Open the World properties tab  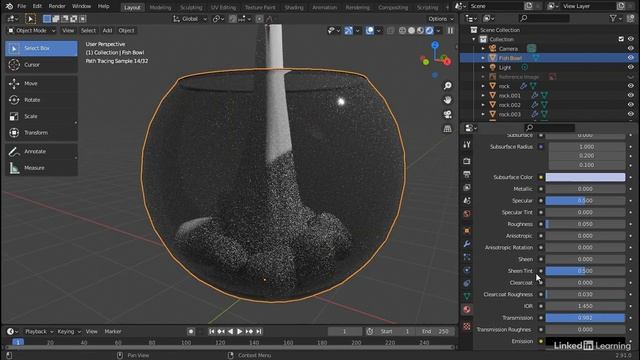pyautogui.click(x=467, y=213)
